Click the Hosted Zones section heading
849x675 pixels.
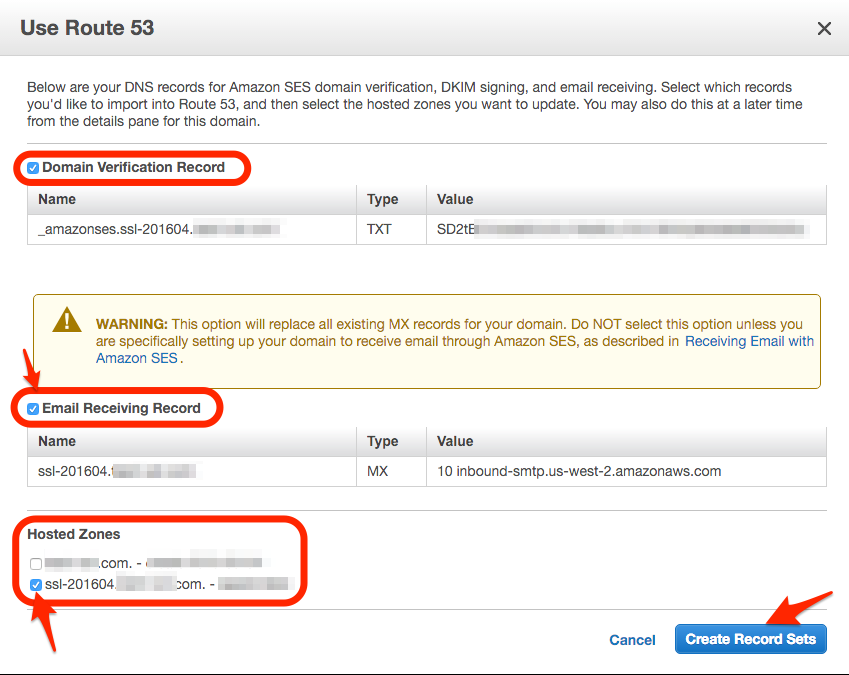(74, 535)
